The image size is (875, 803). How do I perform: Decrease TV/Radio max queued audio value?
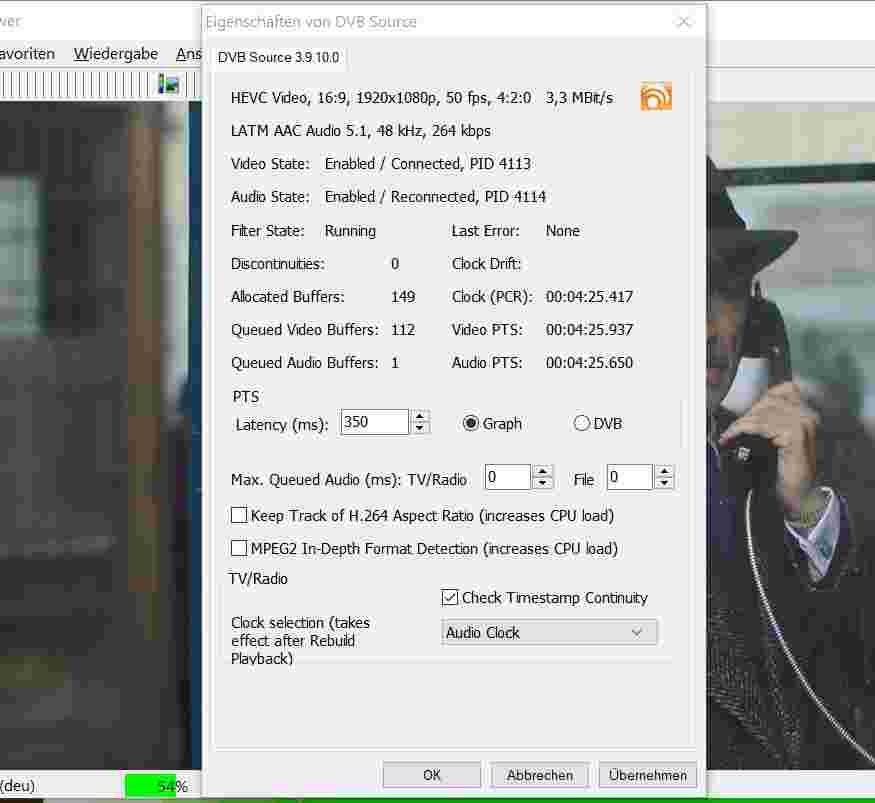point(542,483)
